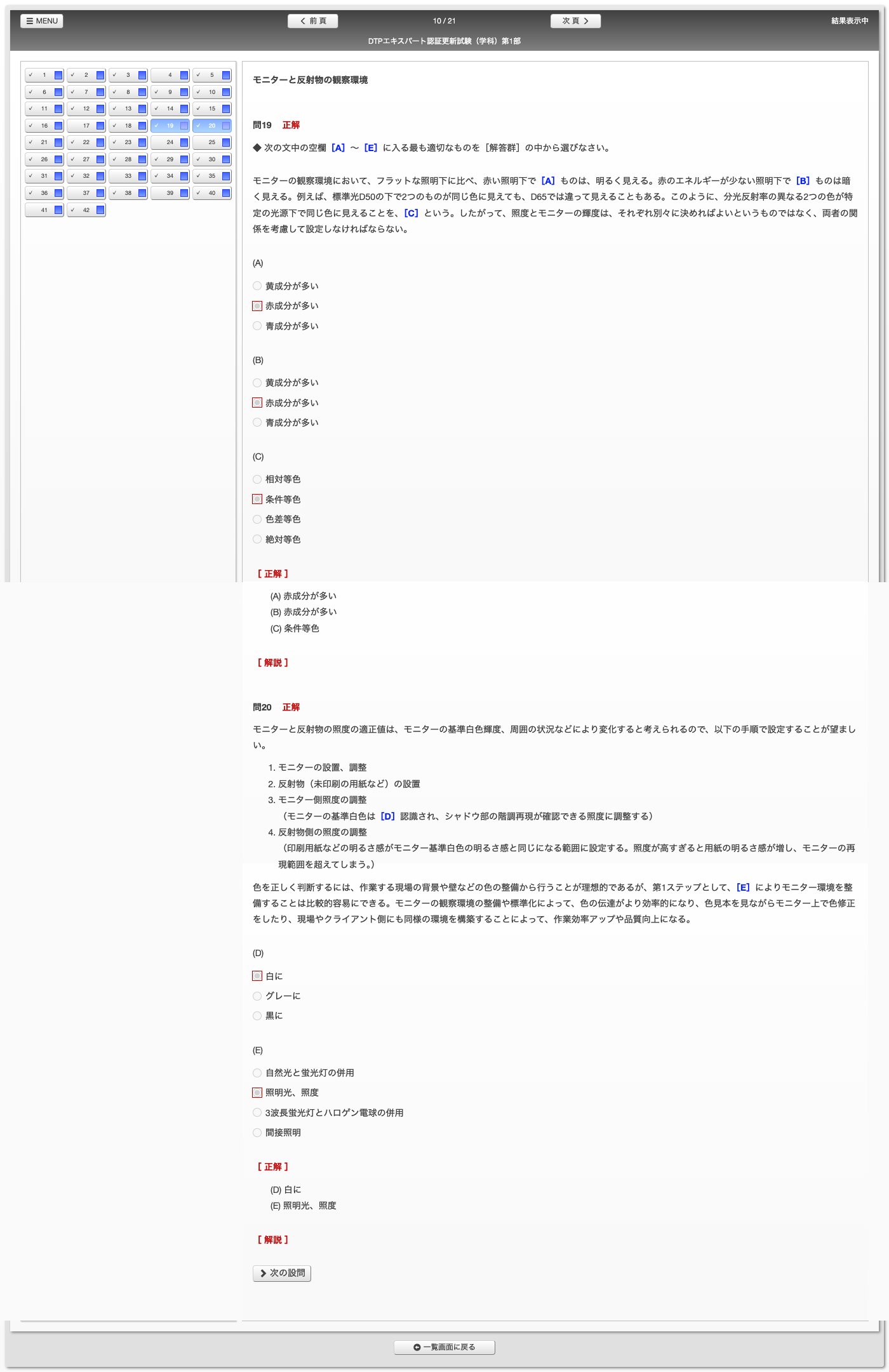This screenshot has height=1372, width=889.
Task: Expand the 解説 section under question 19
Action: click(x=273, y=663)
